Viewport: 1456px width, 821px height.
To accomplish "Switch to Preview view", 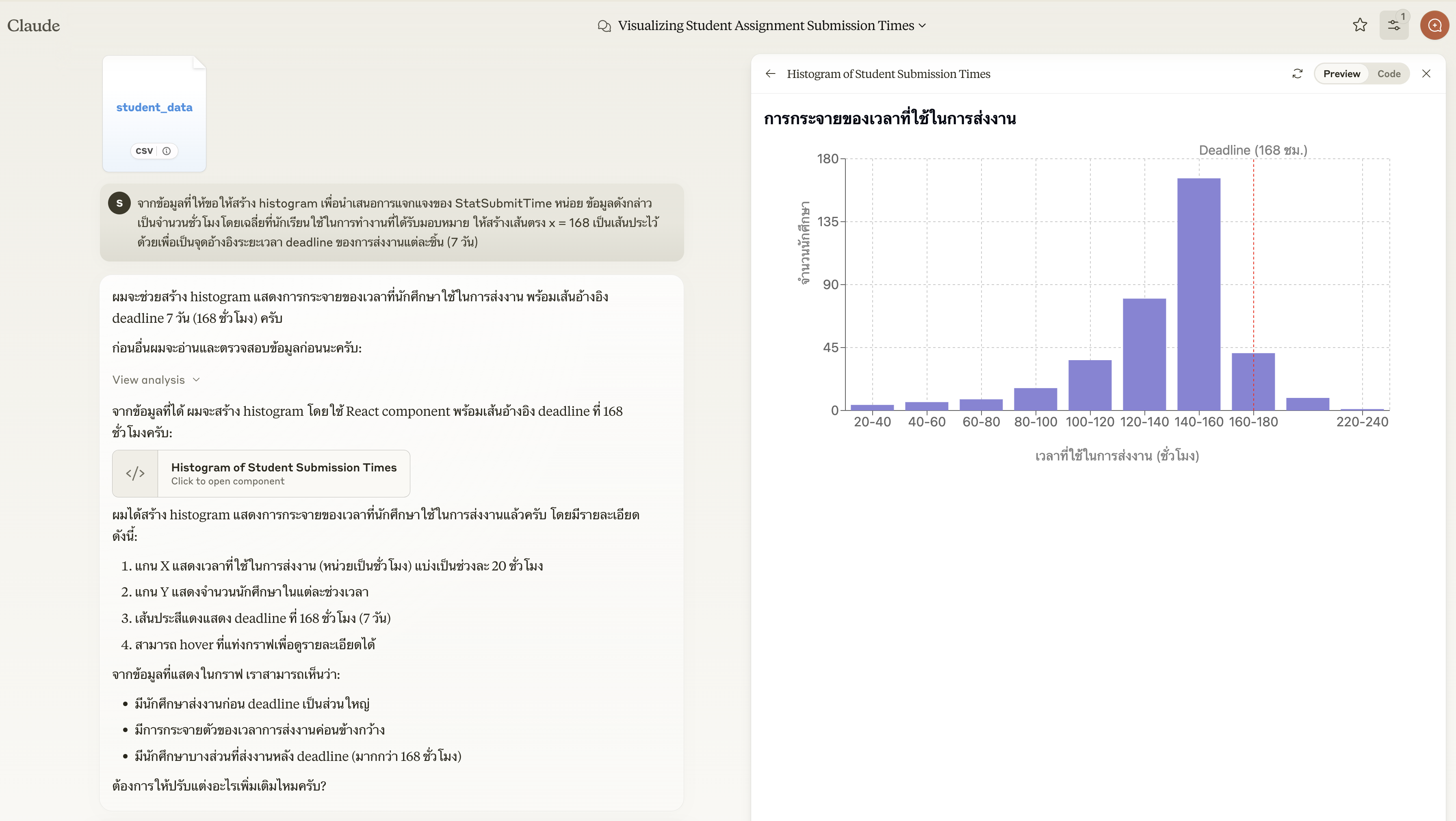I will tap(1341, 74).
